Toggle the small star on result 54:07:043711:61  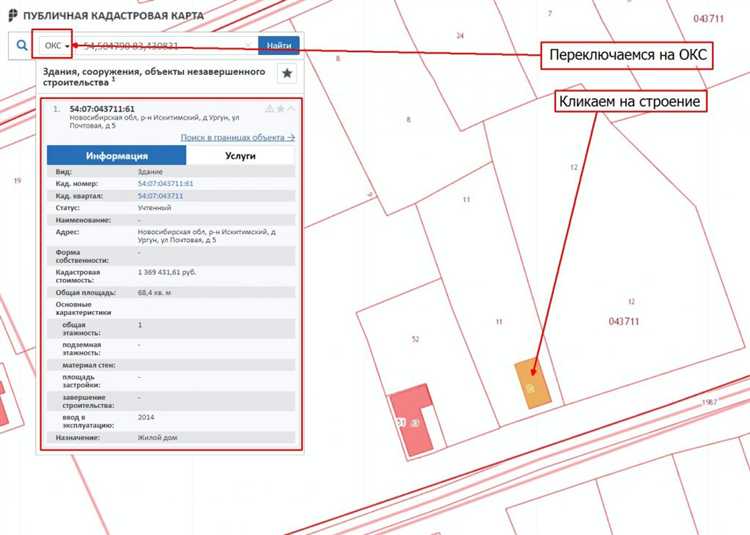[x=280, y=109]
